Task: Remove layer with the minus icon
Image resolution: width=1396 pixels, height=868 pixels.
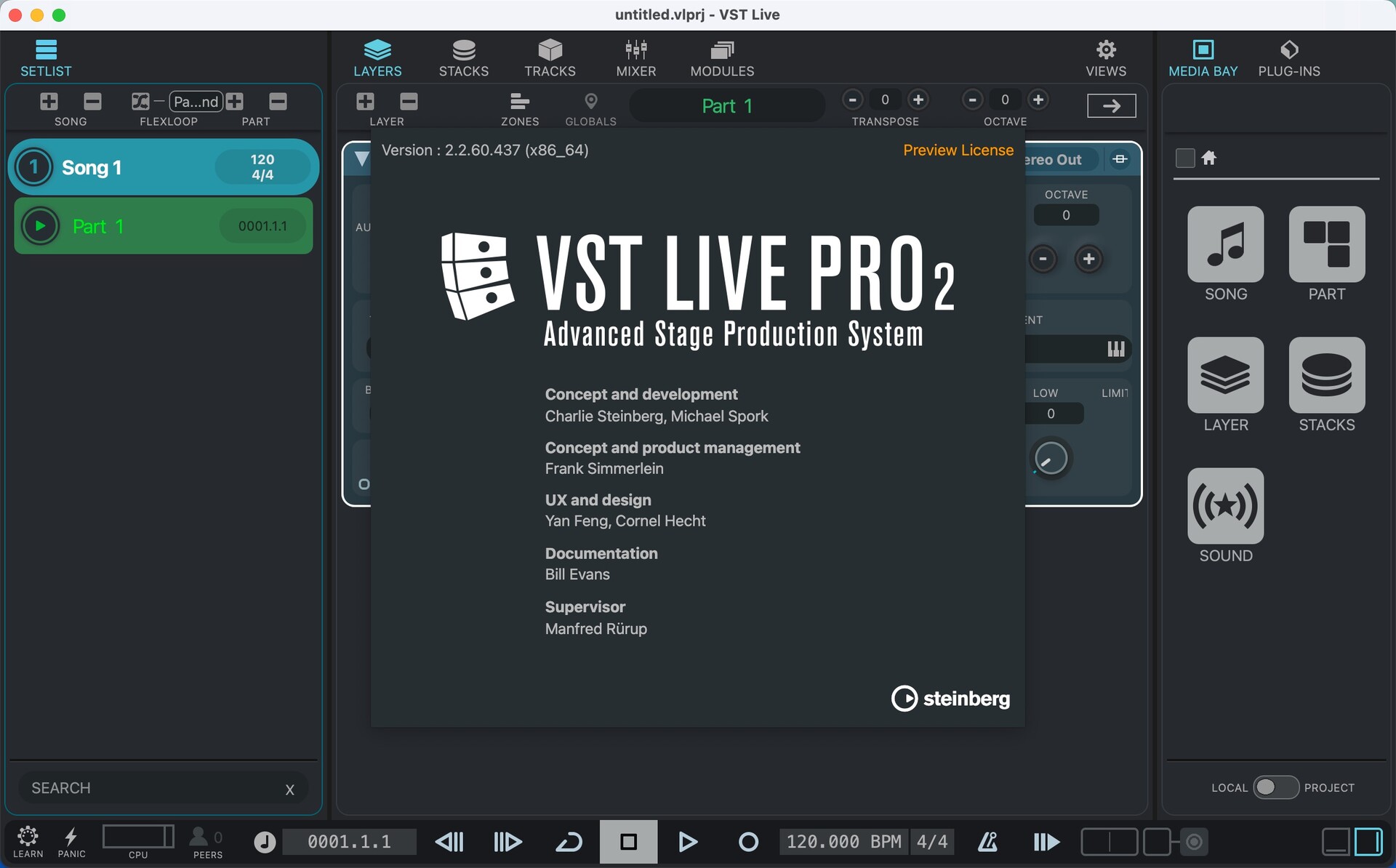Action: coord(409,101)
